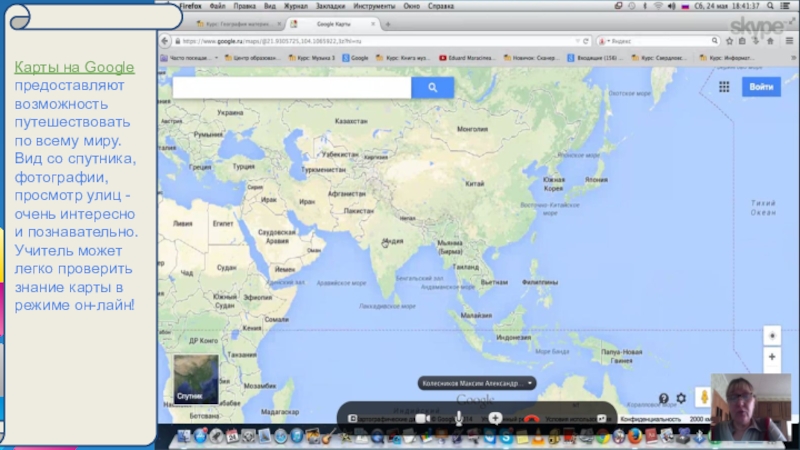Close the Google Карты tab
This screenshot has height=450, width=800.
pos(373,24)
